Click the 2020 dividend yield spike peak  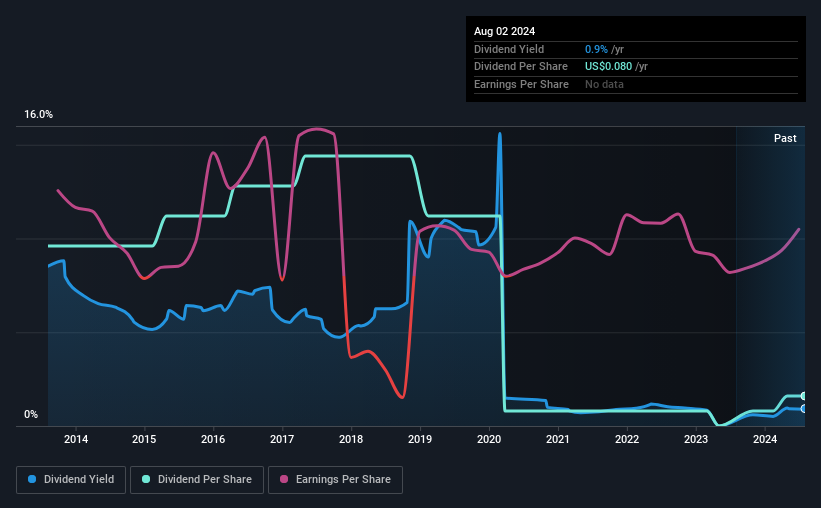500,134
